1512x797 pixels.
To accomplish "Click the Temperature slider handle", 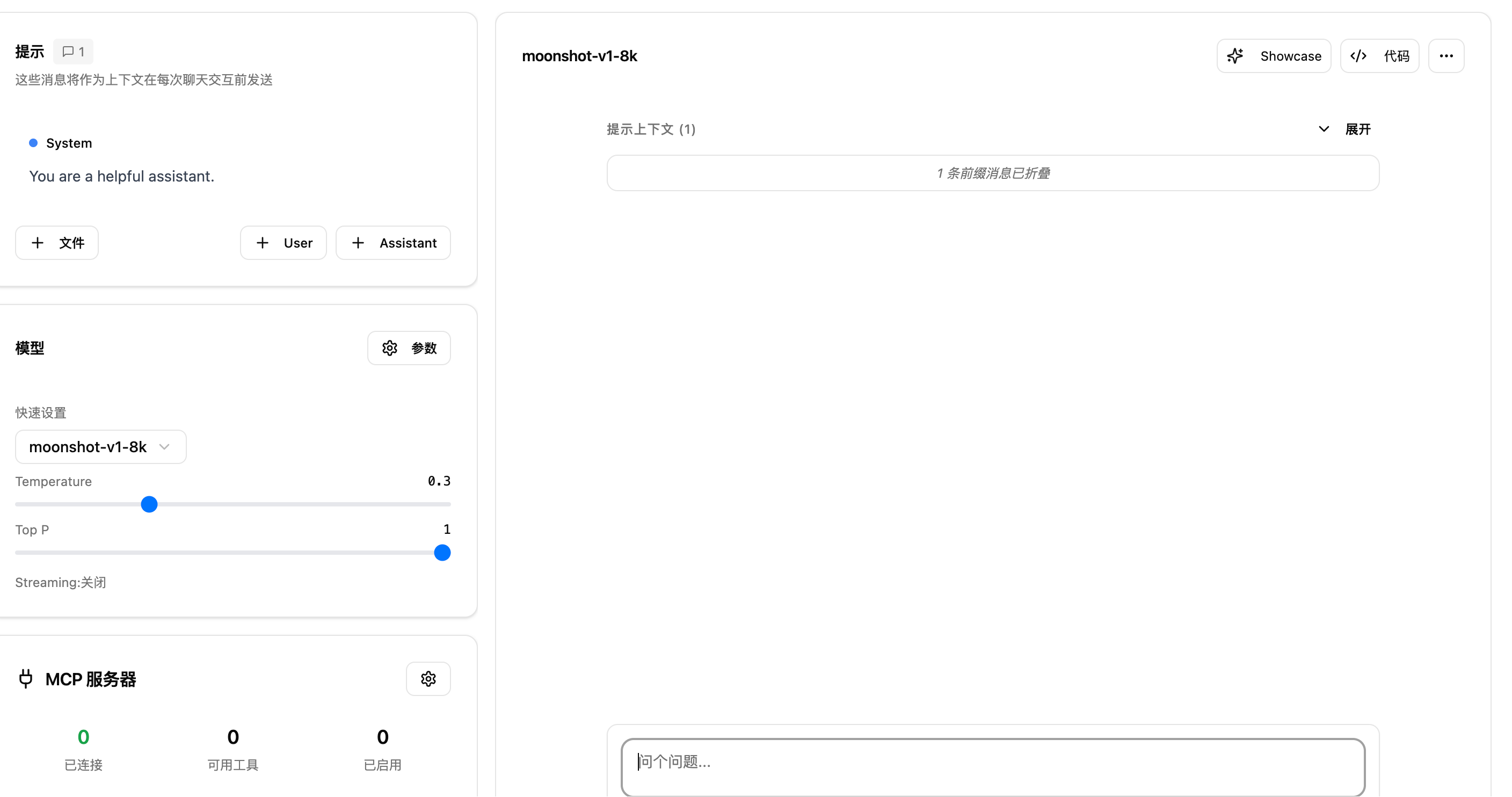I will coord(149,504).
